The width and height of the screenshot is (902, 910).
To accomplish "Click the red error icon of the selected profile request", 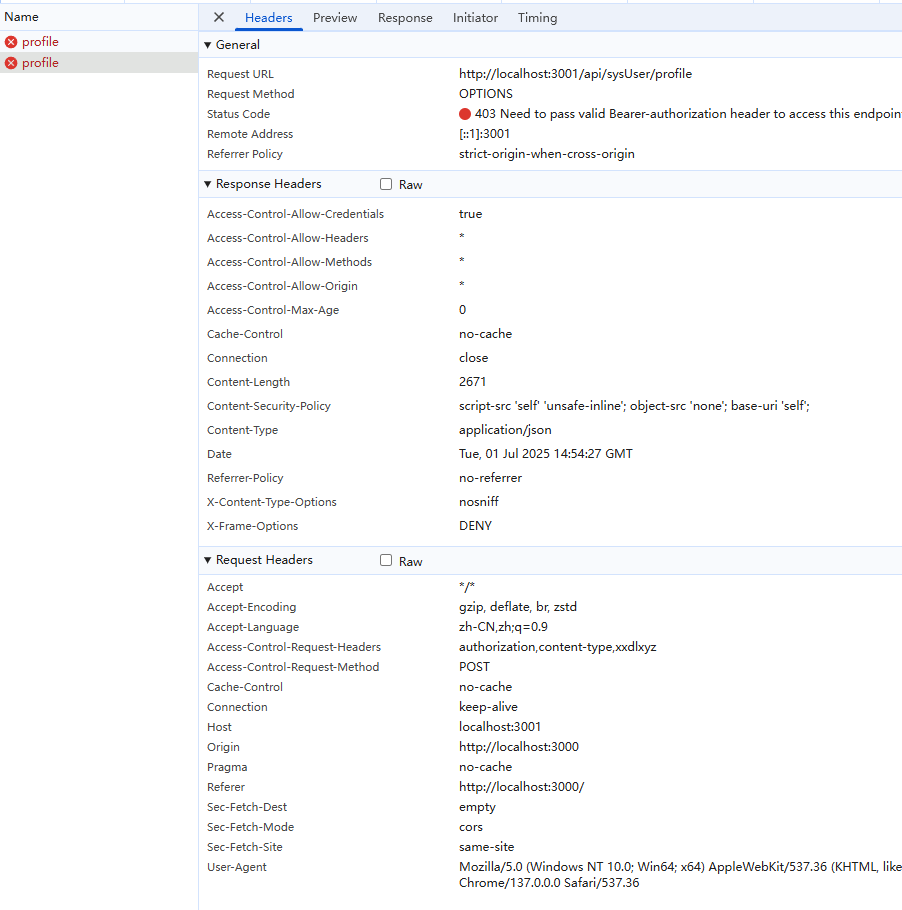I will (x=11, y=63).
